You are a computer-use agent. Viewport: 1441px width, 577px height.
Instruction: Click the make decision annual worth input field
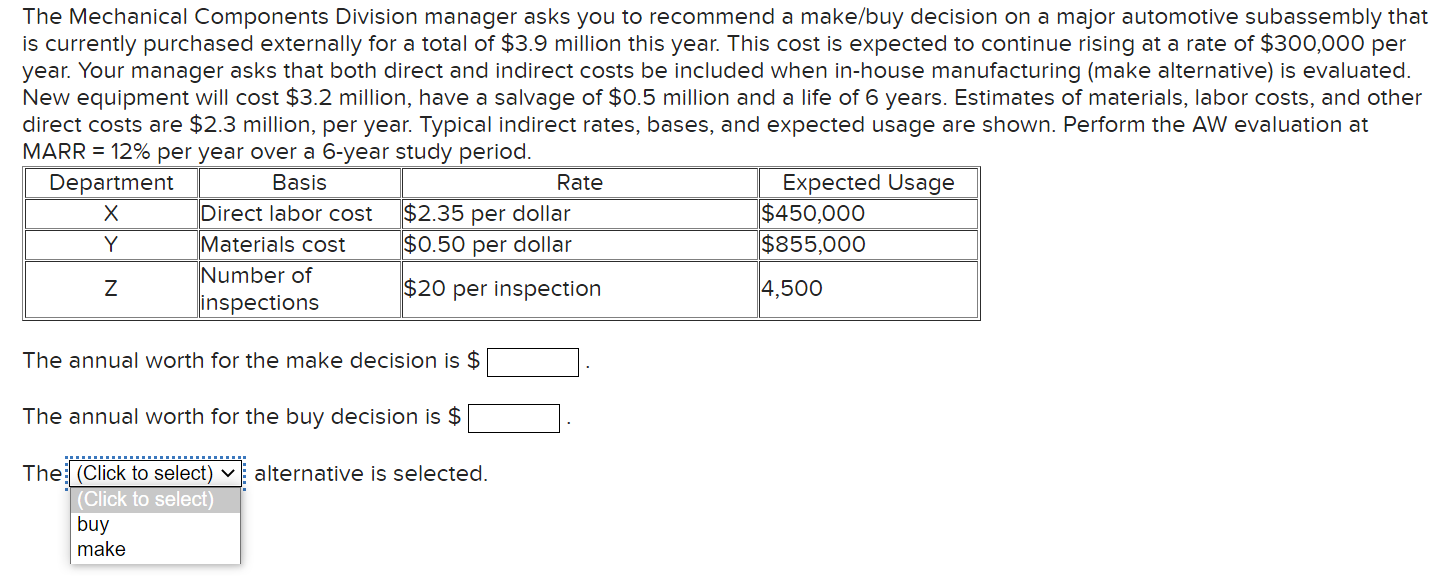(532, 362)
